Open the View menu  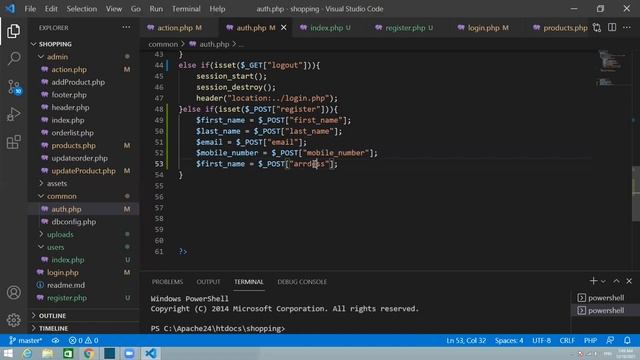click(x=114, y=9)
